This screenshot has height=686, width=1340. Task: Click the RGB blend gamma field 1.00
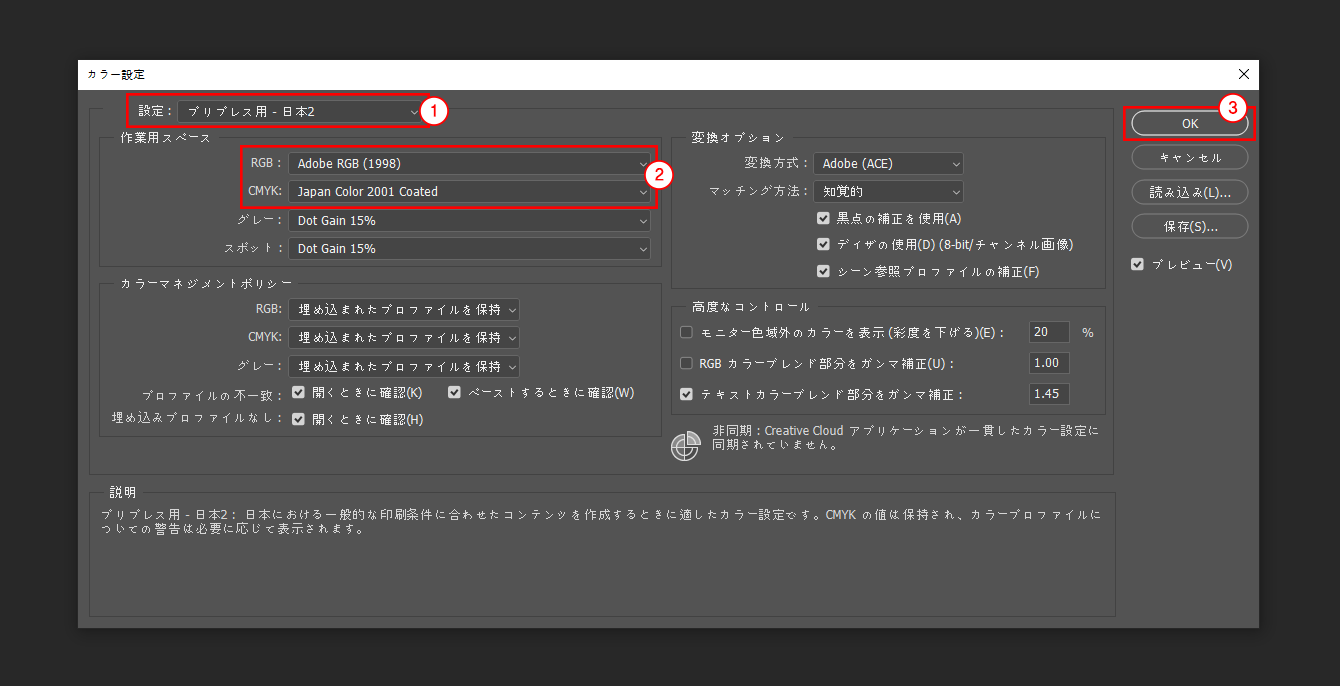pos(1049,363)
